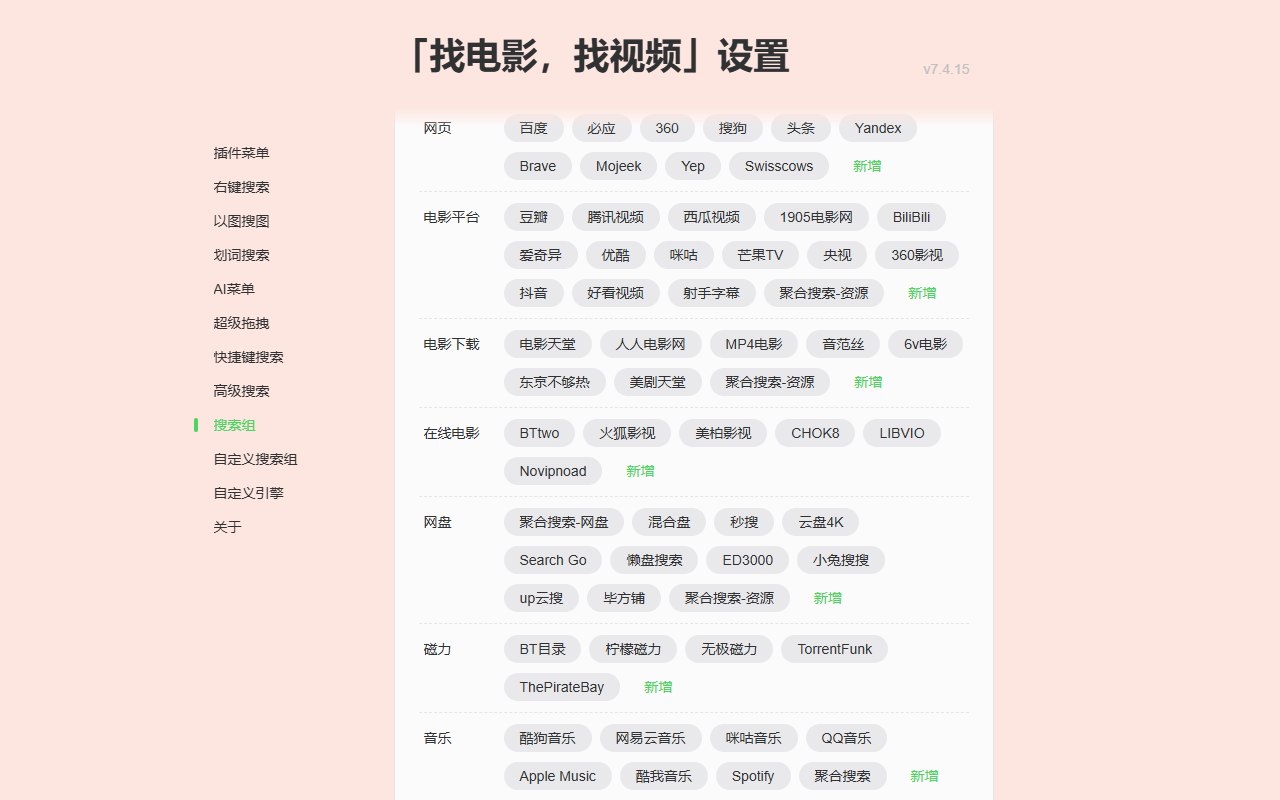Screen dimensions: 1280x800
Task: Open 自定义引擎 settings
Action: click(248, 493)
